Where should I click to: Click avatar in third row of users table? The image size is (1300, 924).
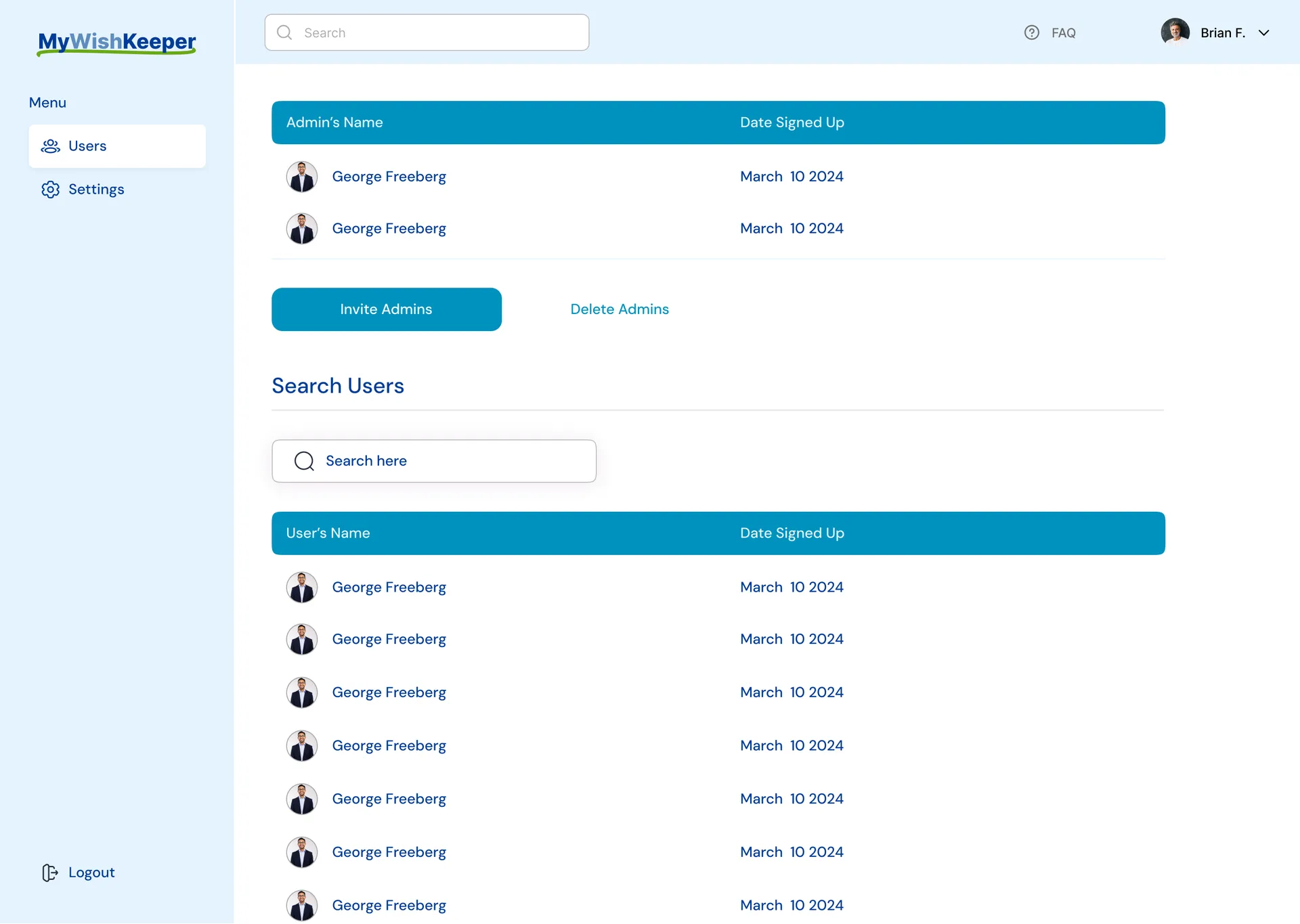pos(302,692)
